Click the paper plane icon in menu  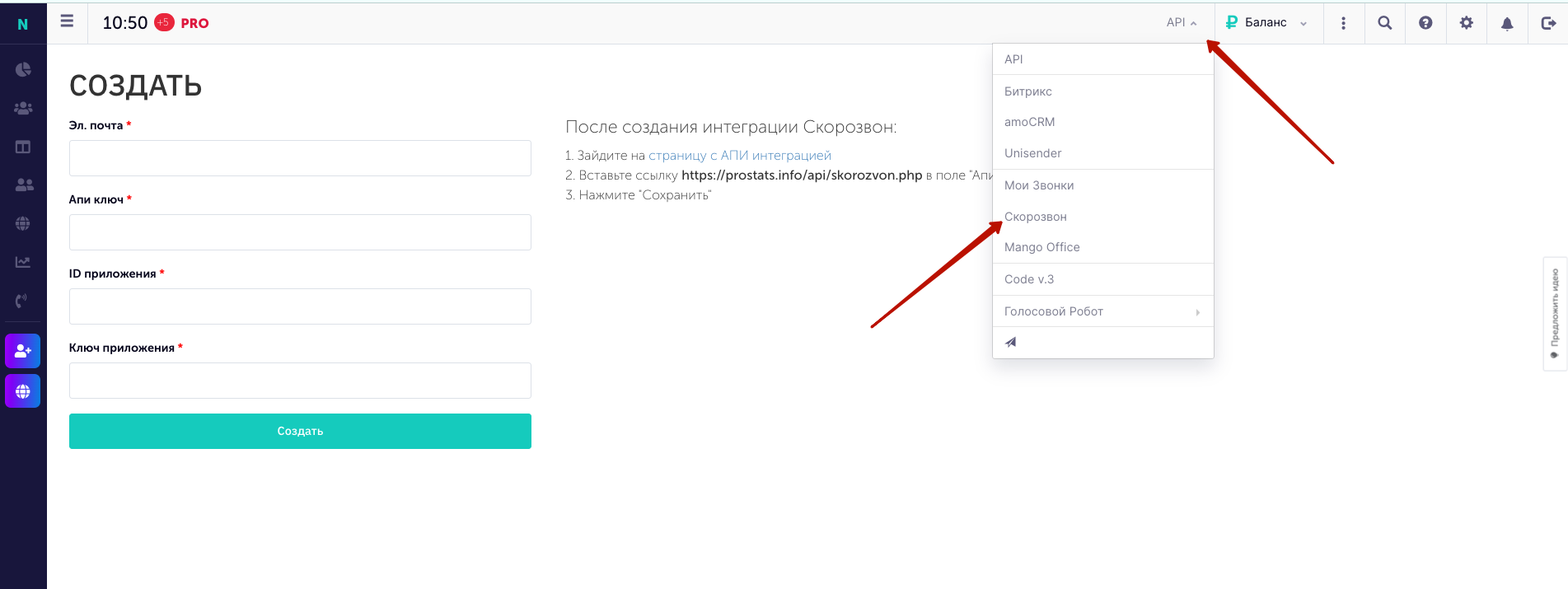point(1011,342)
